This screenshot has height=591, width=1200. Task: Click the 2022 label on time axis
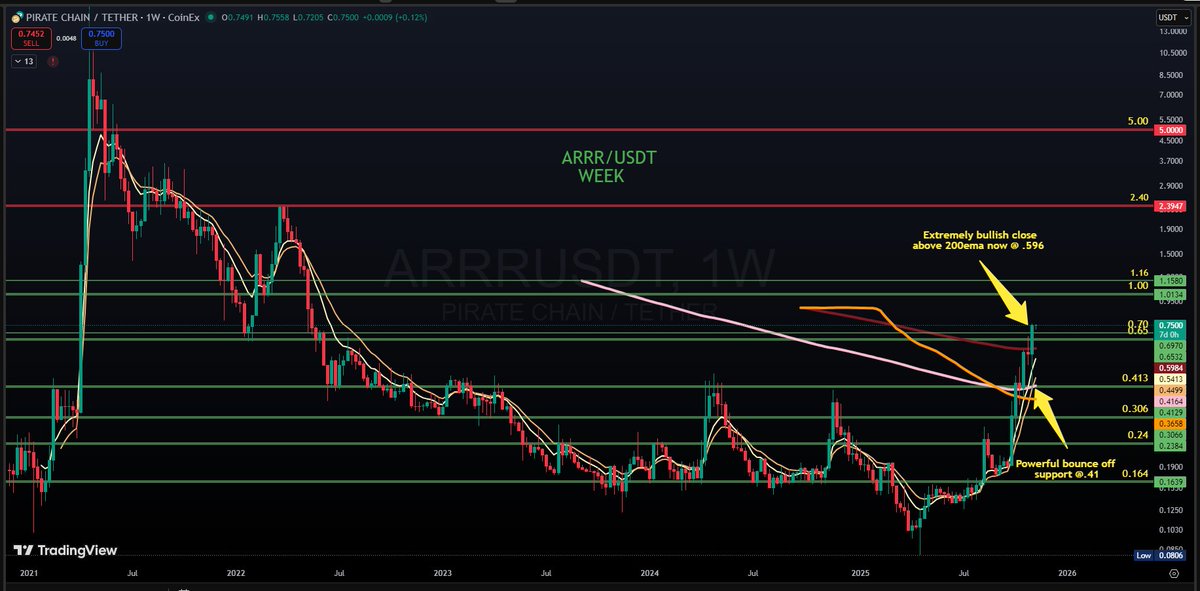click(236, 574)
